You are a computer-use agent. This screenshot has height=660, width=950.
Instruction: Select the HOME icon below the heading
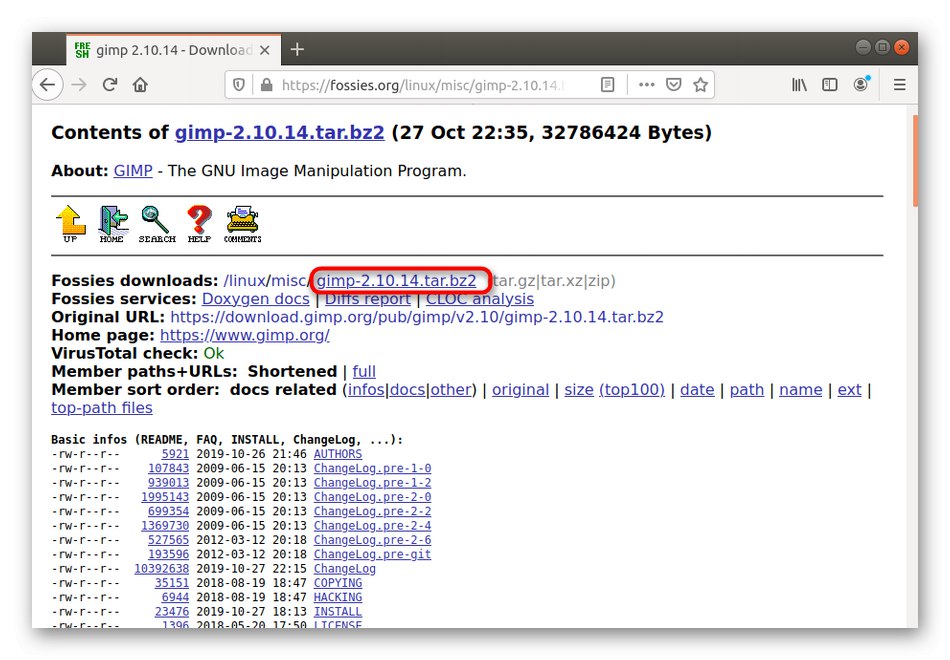click(112, 222)
